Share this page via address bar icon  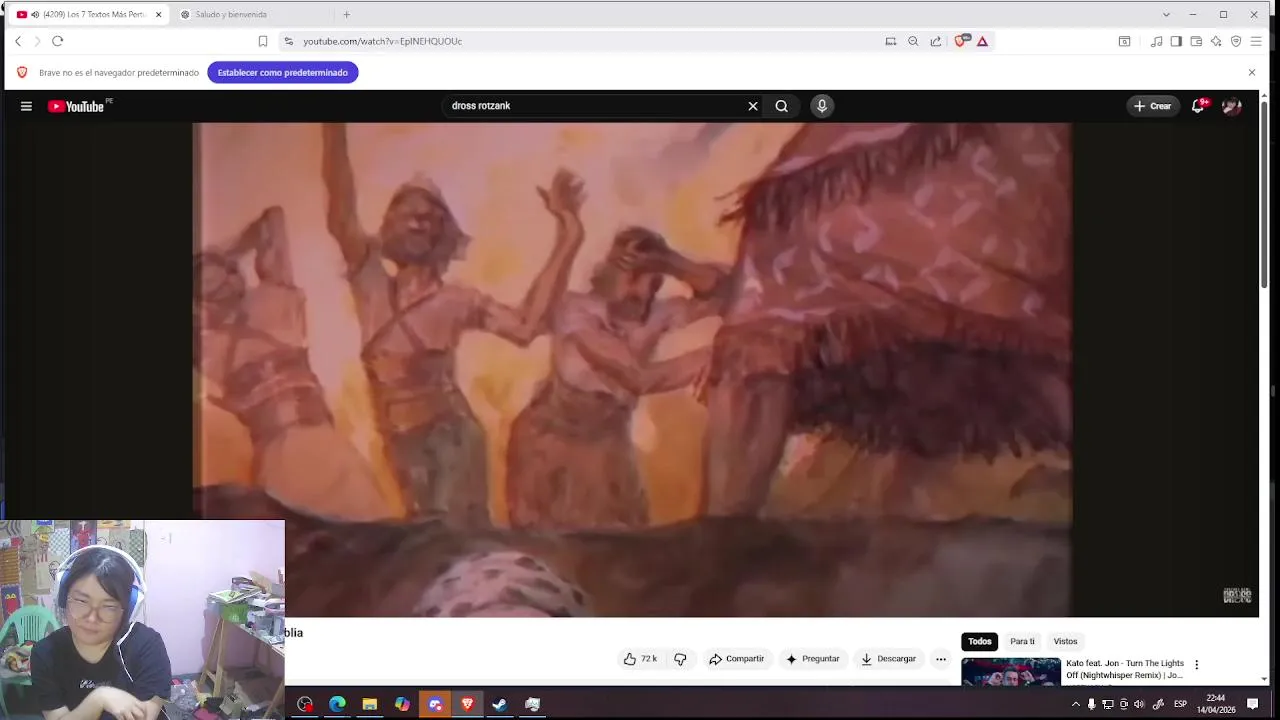tap(936, 41)
